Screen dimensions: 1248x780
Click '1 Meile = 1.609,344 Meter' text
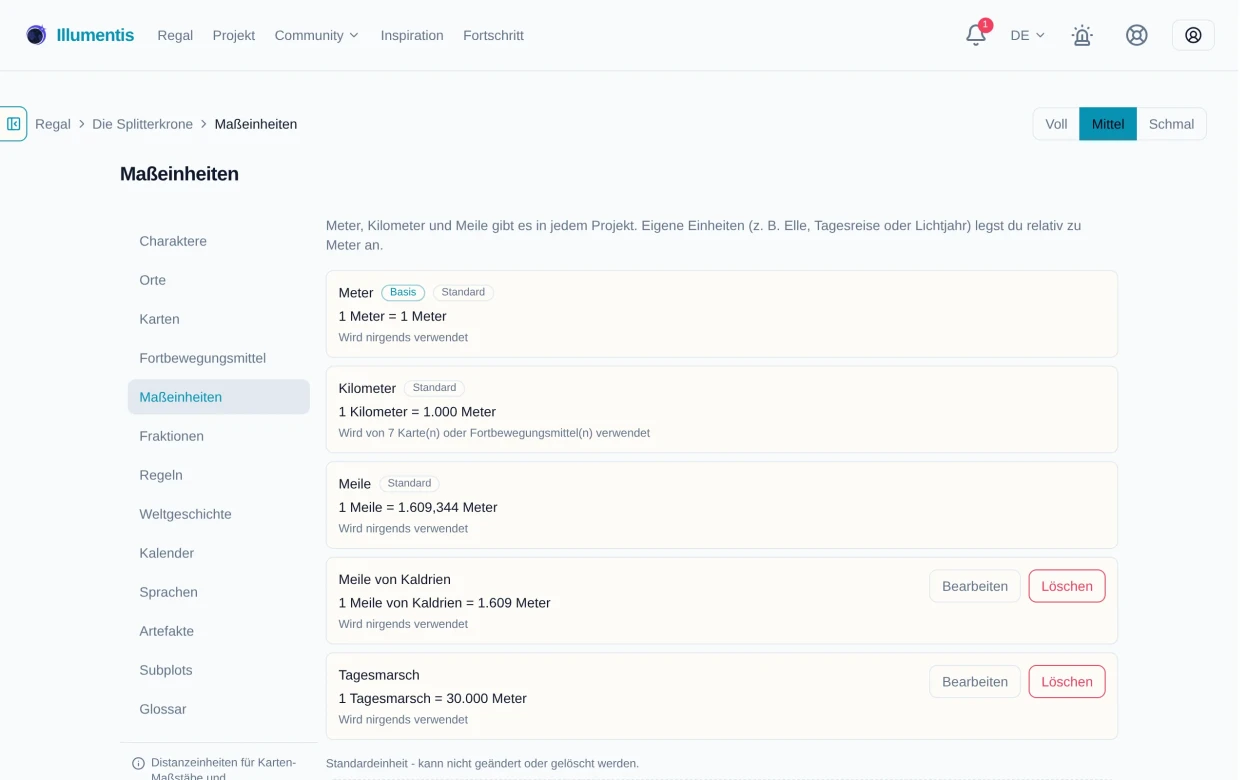click(x=418, y=507)
